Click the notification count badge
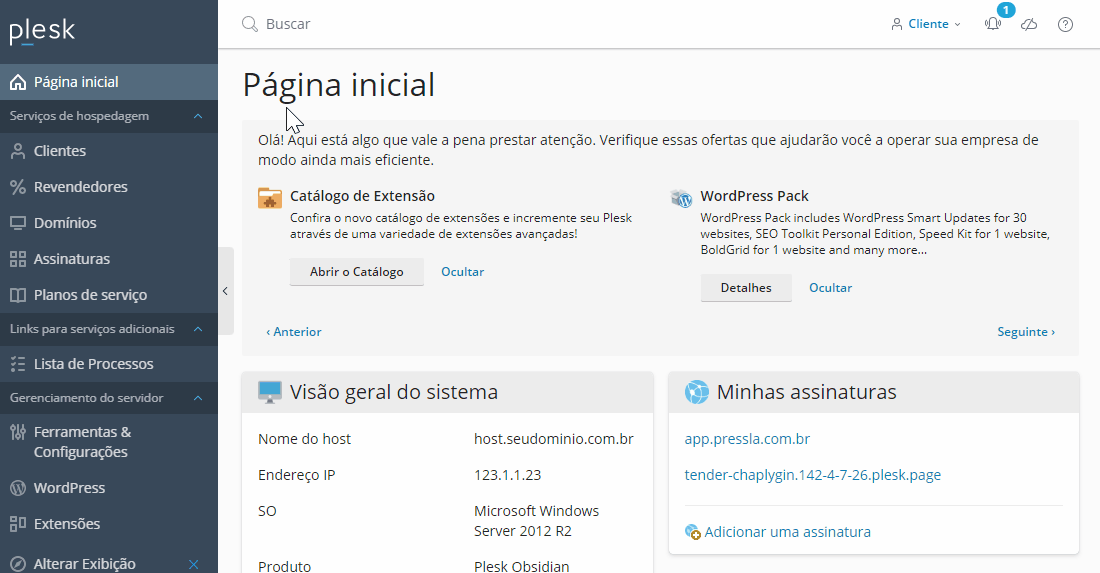The width and height of the screenshot is (1100, 573). pyautogui.click(x=1006, y=10)
